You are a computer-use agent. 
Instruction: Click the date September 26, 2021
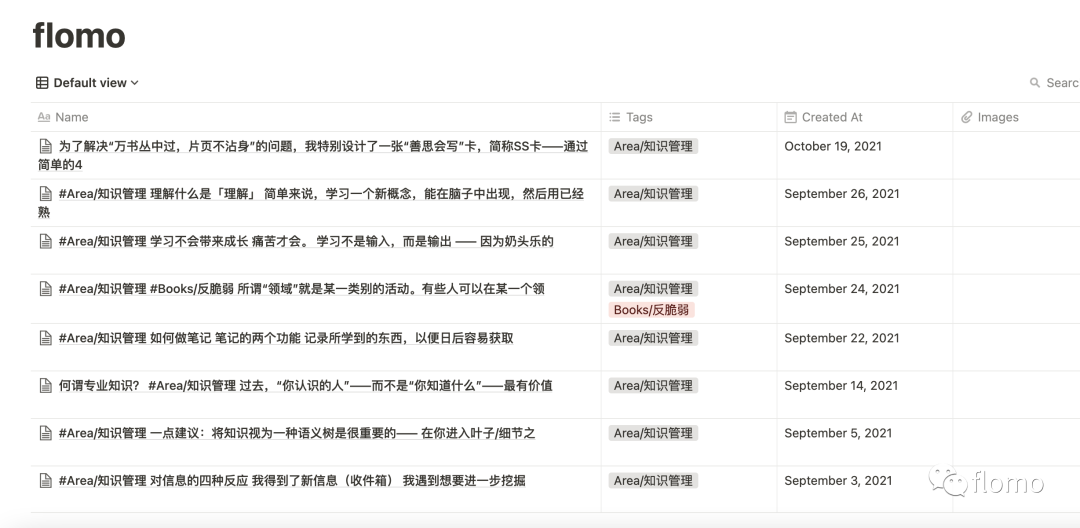click(x=842, y=193)
